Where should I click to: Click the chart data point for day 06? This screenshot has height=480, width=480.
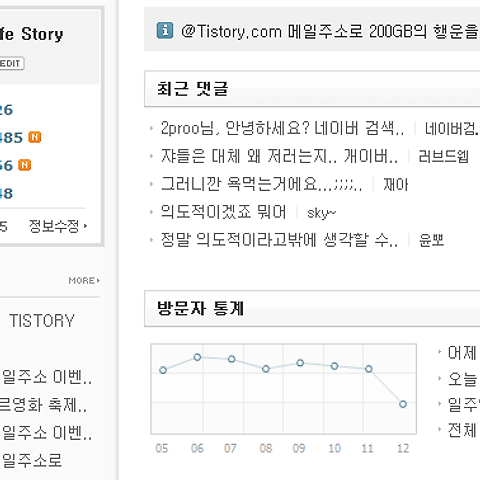coord(197,357)
